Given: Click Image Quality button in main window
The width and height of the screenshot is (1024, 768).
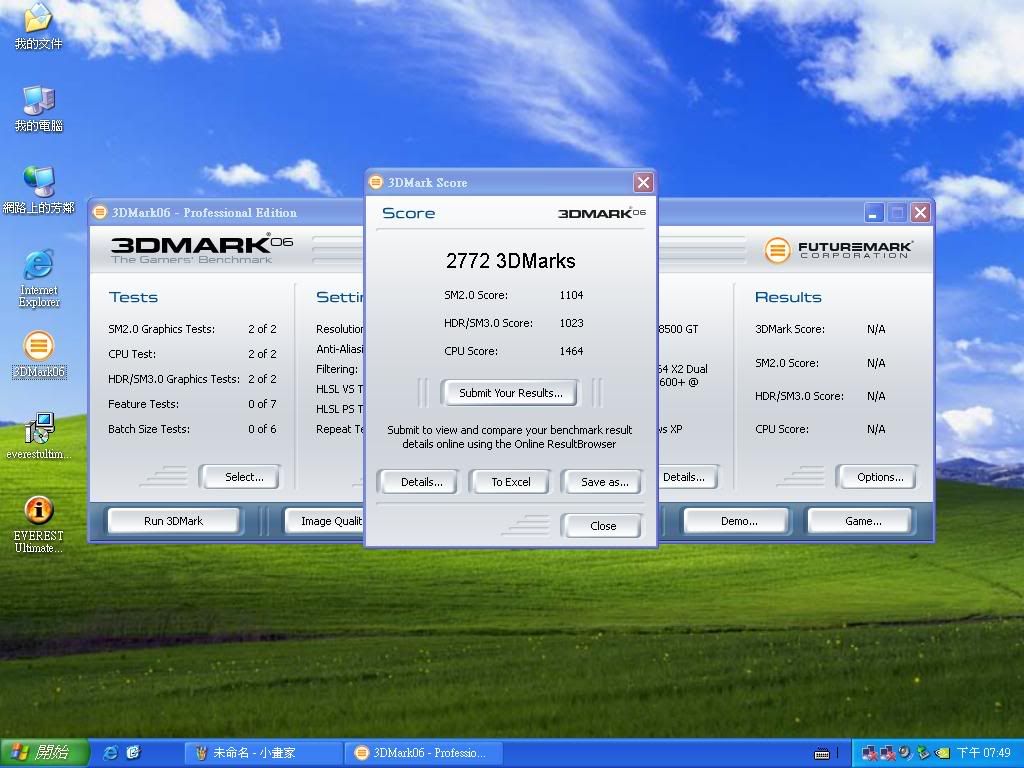Looking at the screenshot, I should (324, 520).
